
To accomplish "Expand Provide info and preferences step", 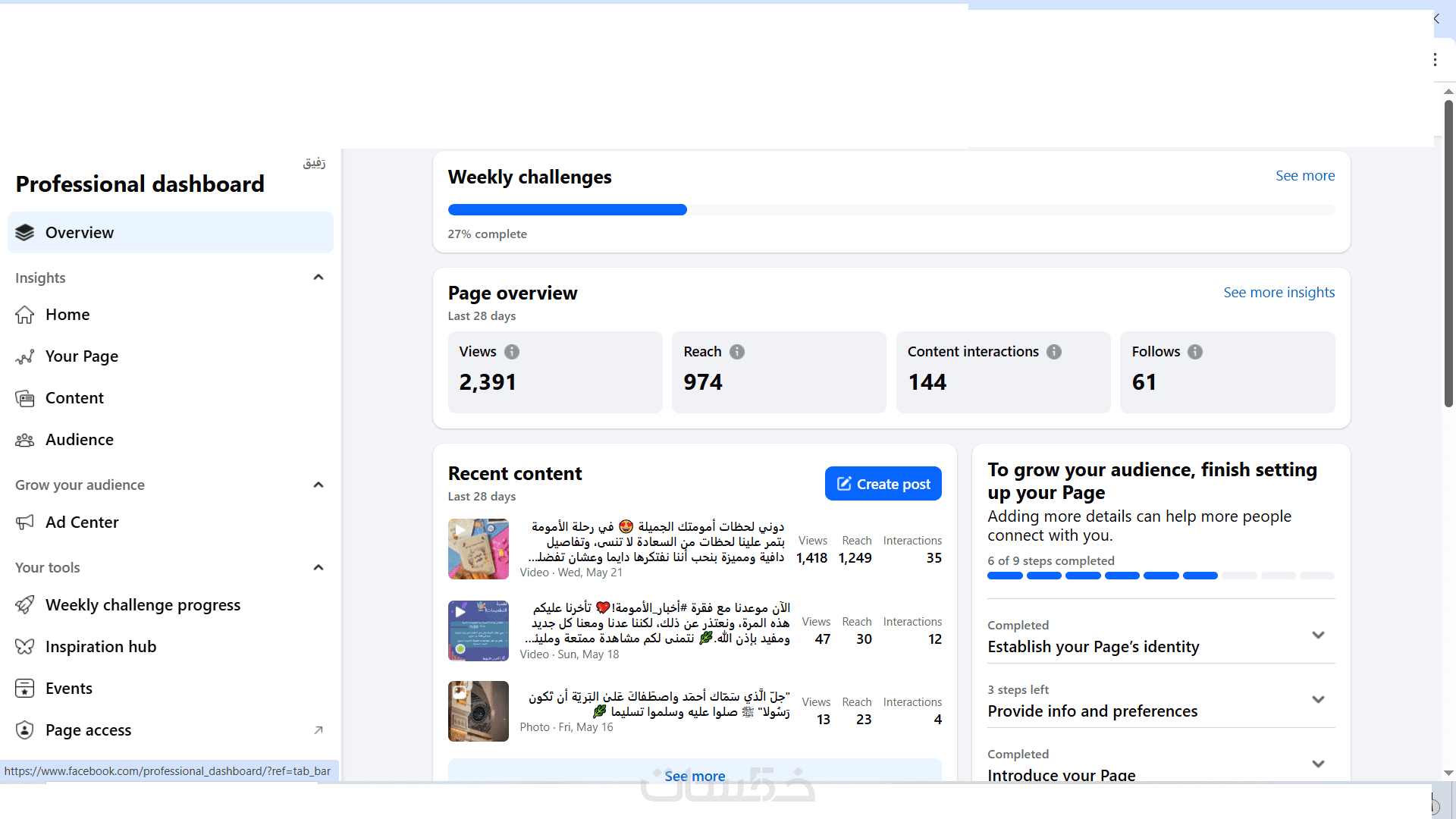I will point(1318,700).
